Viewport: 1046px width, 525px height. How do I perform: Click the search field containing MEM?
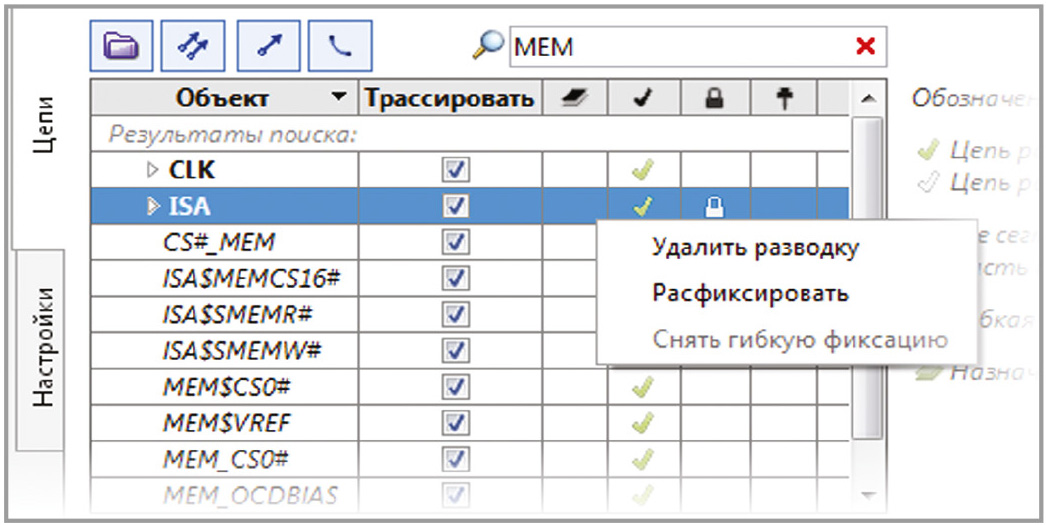pos(680,46)
